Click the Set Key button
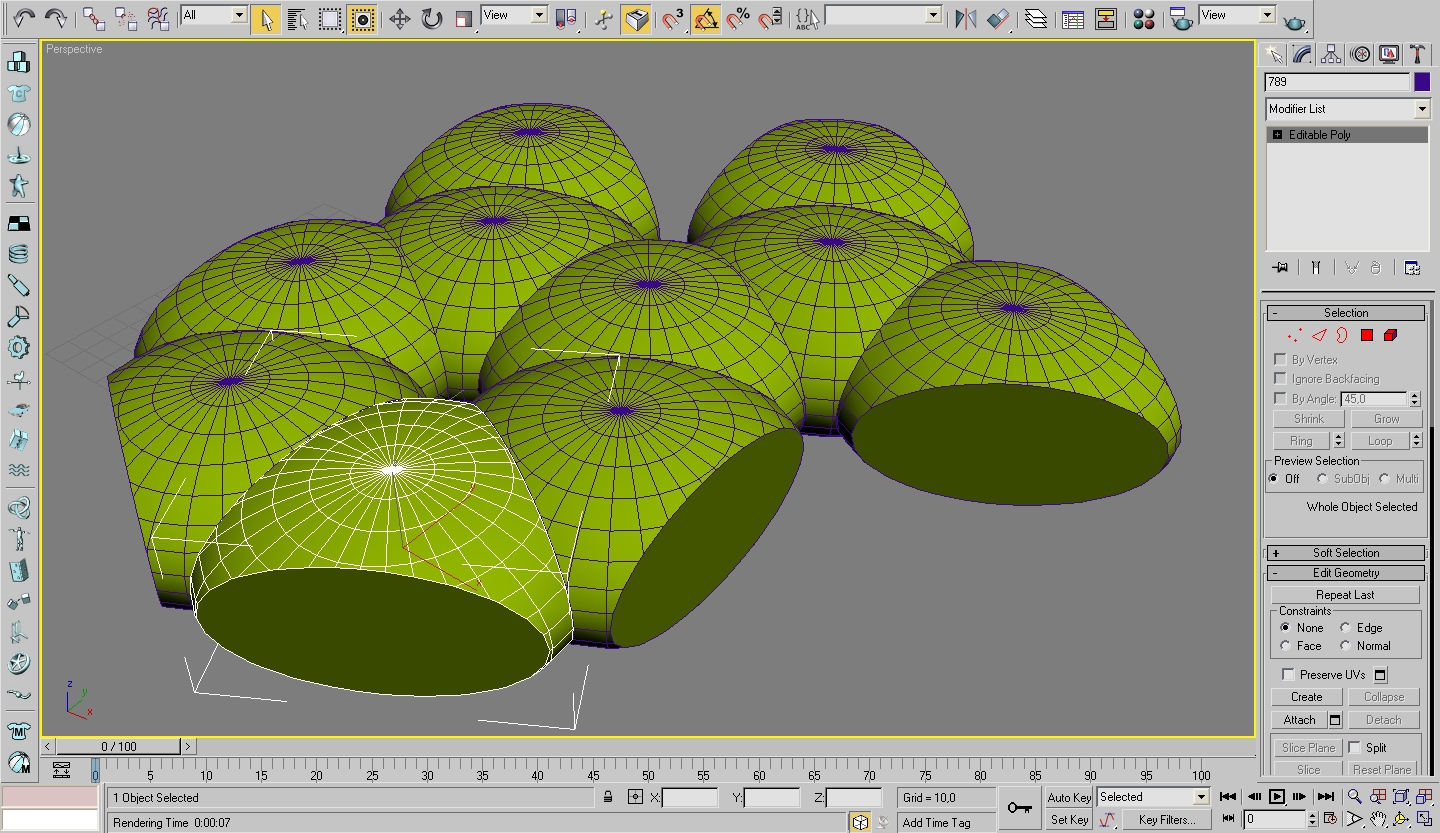 pyautogui.click(x=1069, y=819)
